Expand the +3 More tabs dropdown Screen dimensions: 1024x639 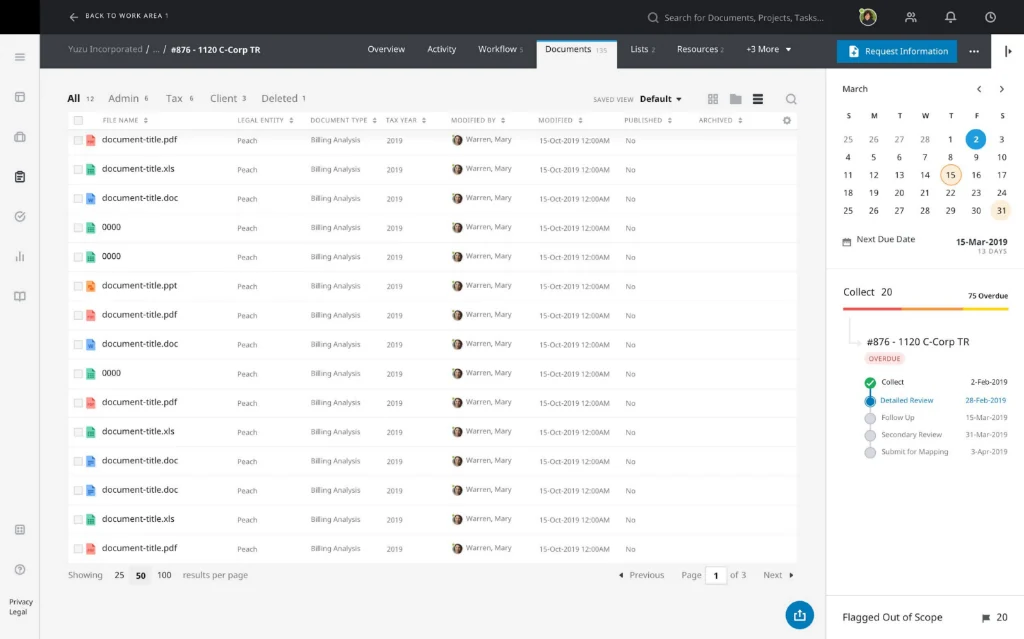768,49
